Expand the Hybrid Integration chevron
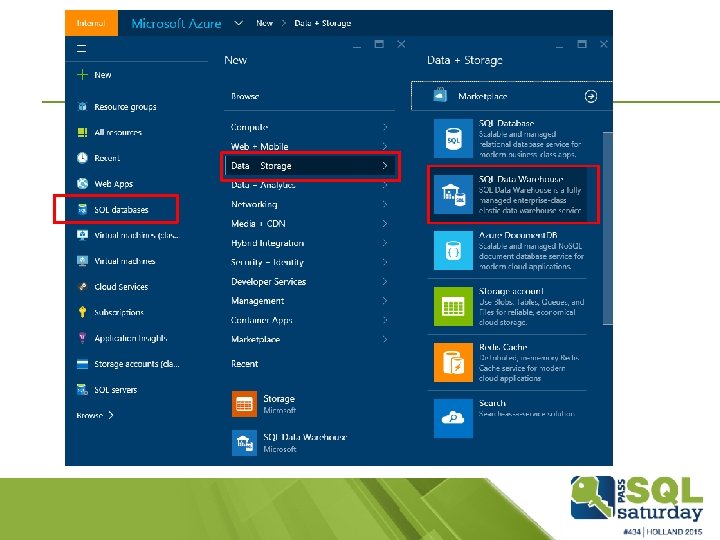This screenshot has height=540, width=720. click(385, 243)
